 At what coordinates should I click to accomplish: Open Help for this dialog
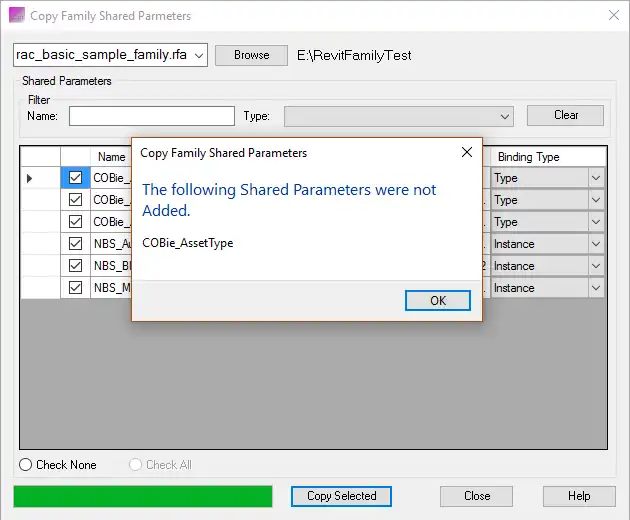point(579,496)
